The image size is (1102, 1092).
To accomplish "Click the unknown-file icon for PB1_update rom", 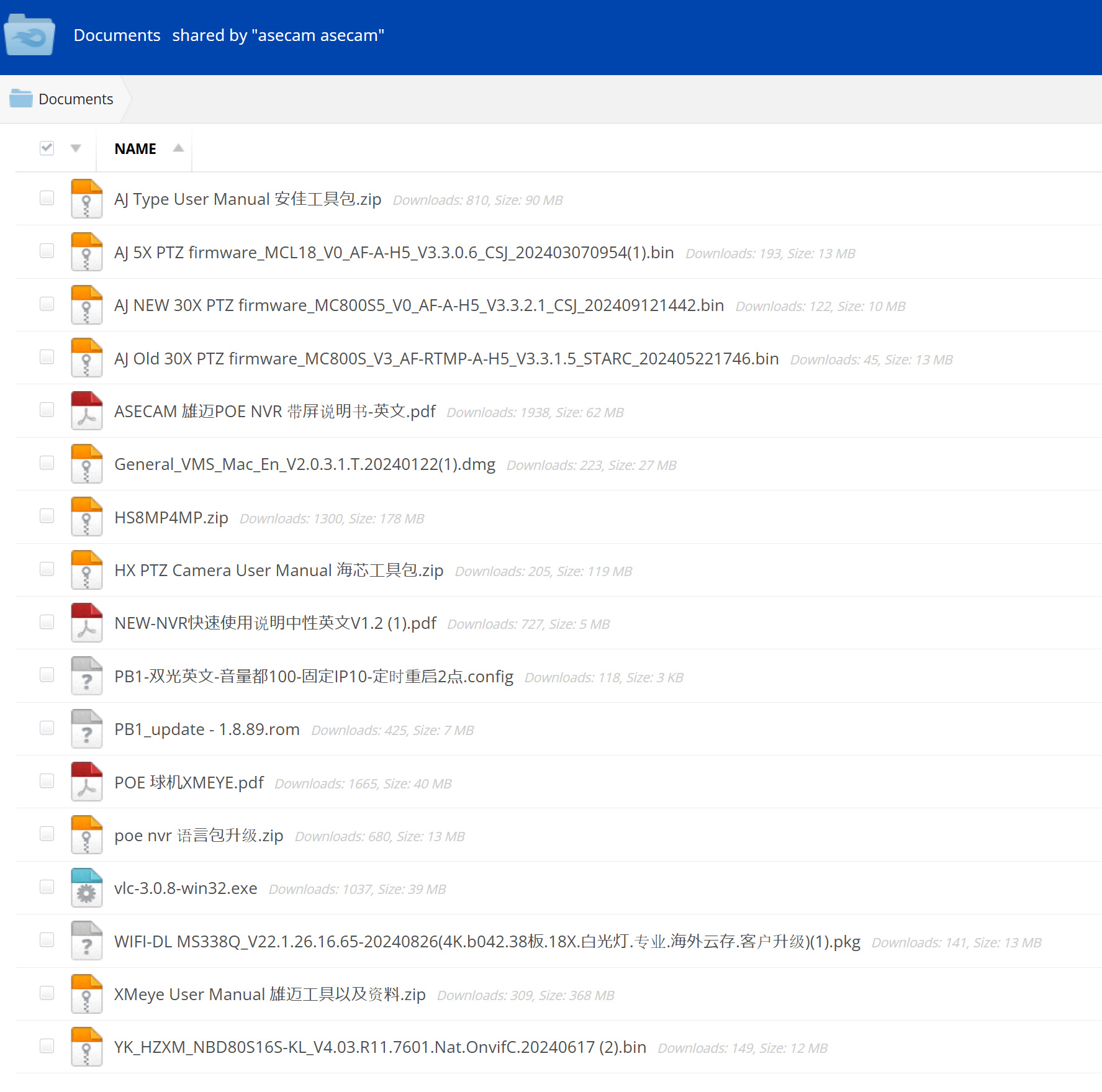I will 86,729.
